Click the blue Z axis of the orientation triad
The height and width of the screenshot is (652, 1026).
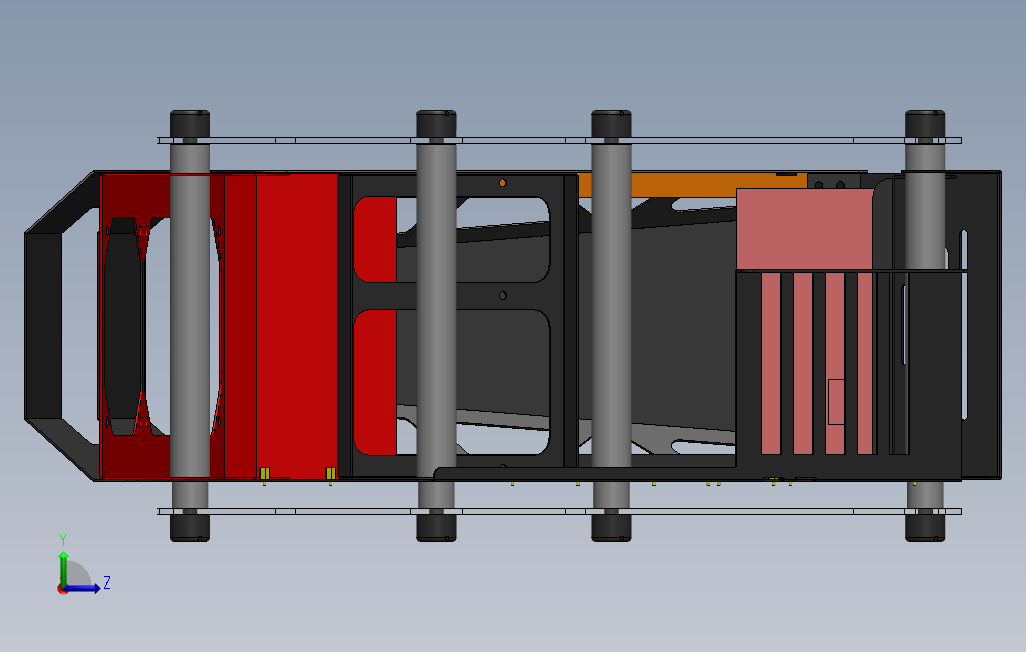84,589
